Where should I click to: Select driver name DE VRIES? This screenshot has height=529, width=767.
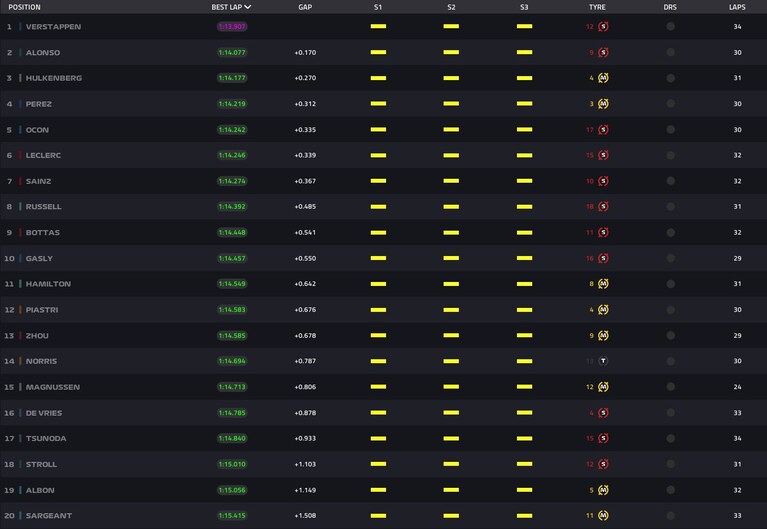(44, 413)
